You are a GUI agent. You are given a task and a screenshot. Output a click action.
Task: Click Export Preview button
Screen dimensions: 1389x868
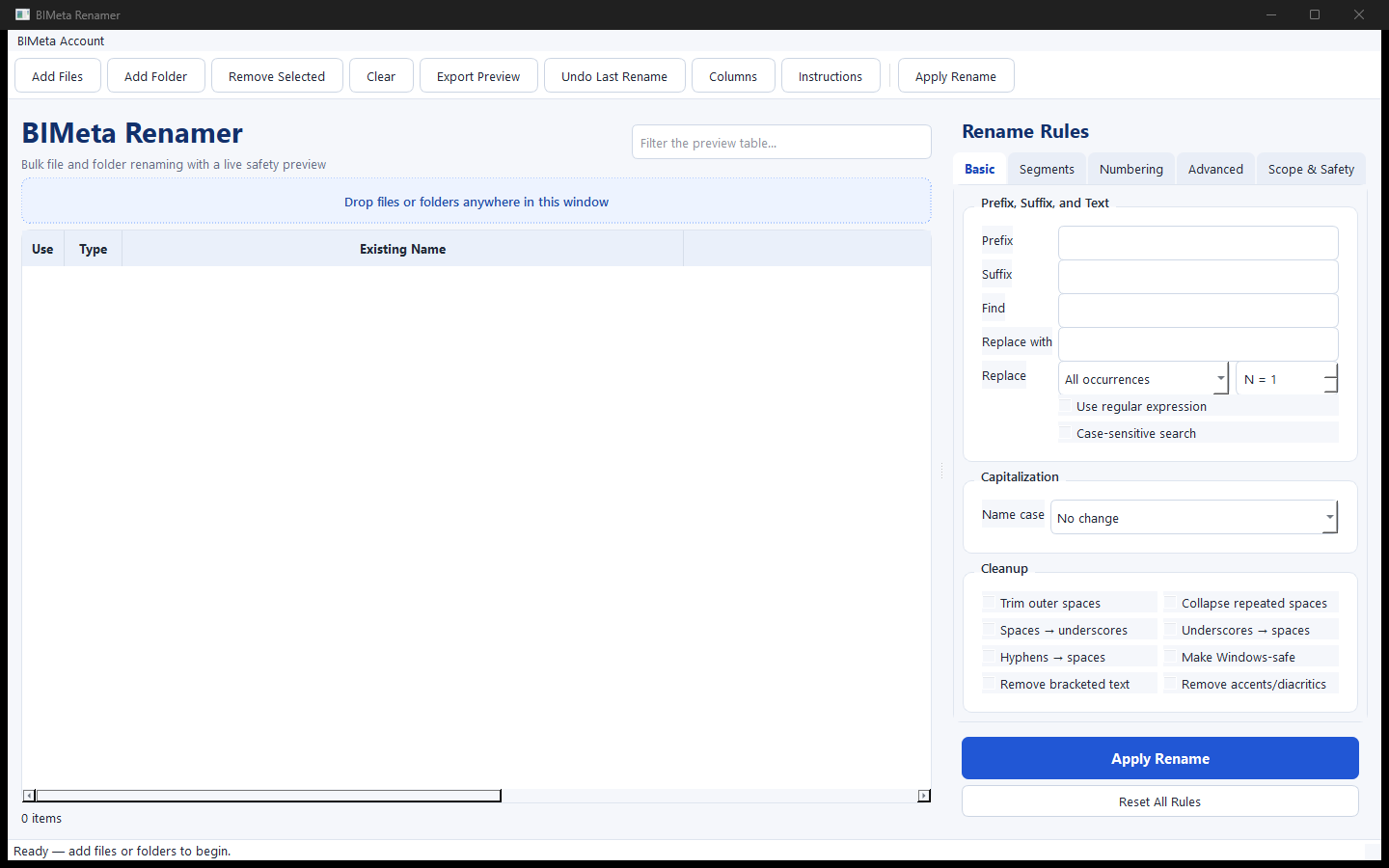pos(478,76)
